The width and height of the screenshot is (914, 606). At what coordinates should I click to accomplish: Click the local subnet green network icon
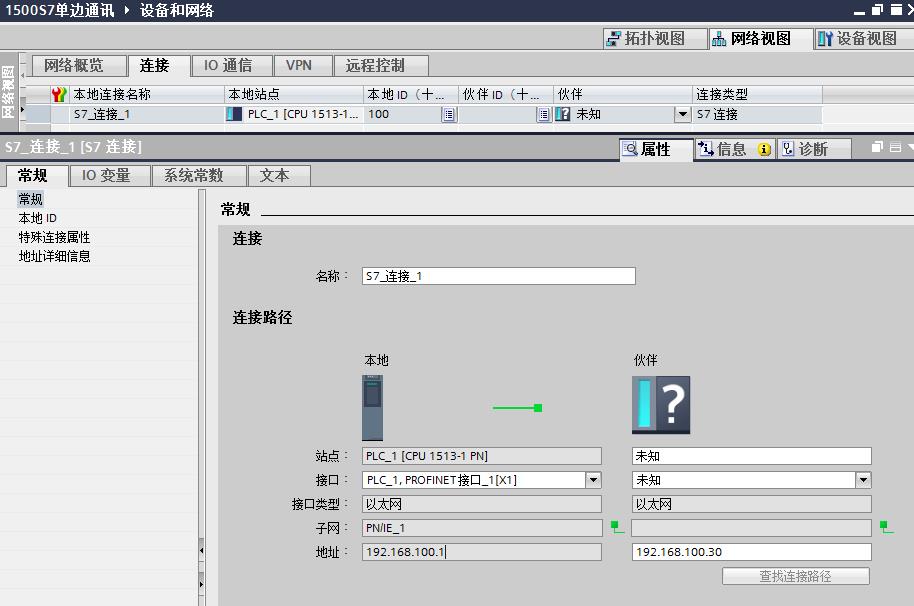(x=617, y=527)
